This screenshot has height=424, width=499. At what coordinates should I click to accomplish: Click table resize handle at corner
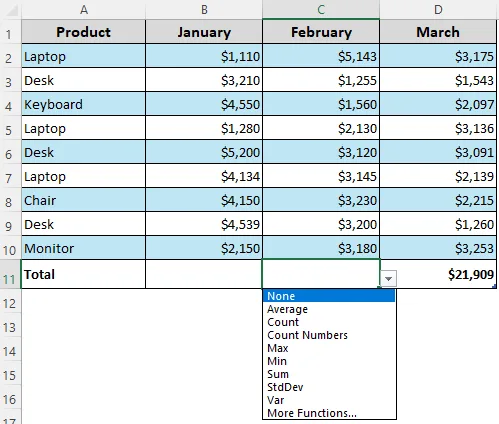click(x=494, y=286)
